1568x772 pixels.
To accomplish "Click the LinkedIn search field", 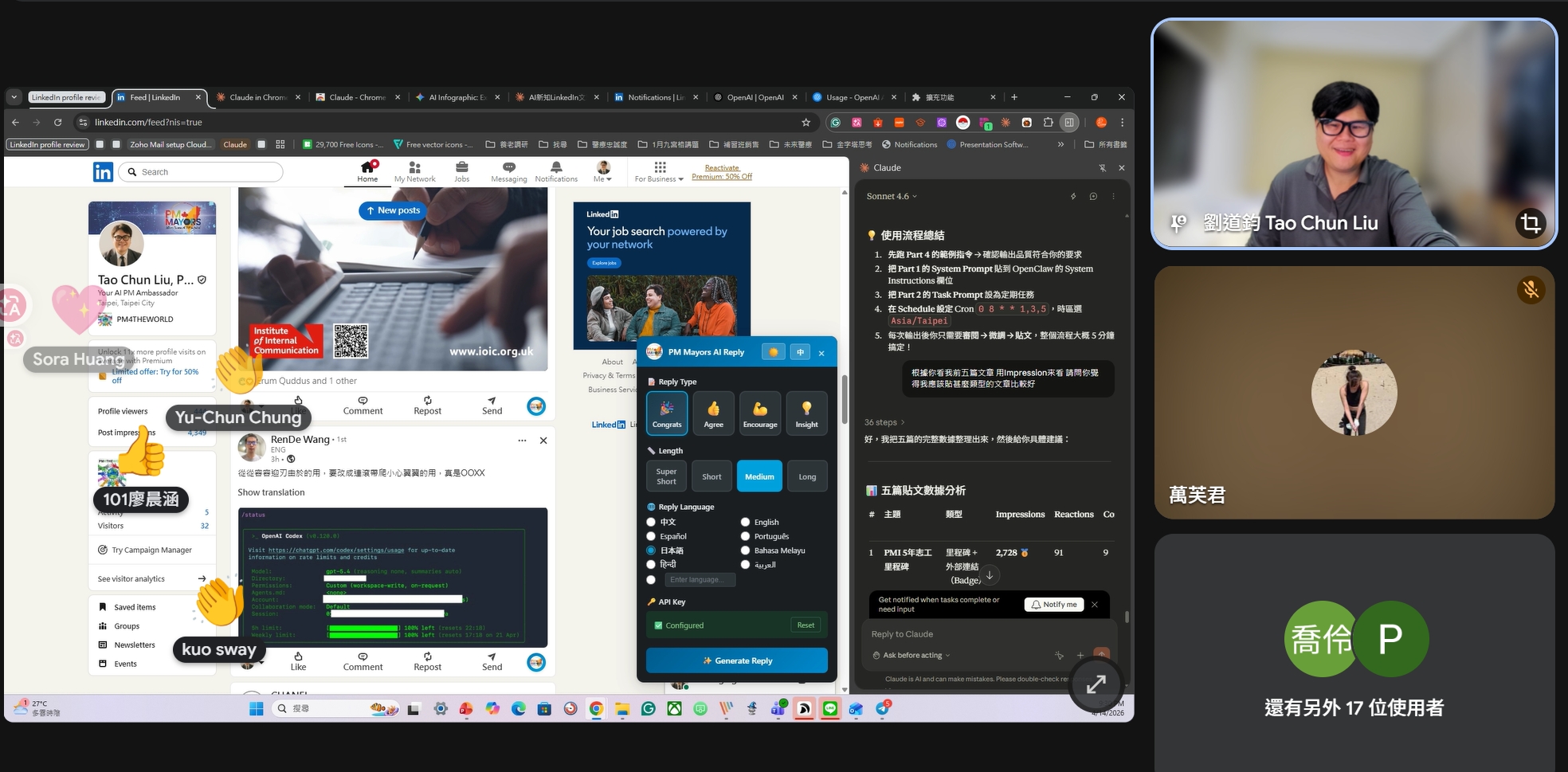I will 207,172.
